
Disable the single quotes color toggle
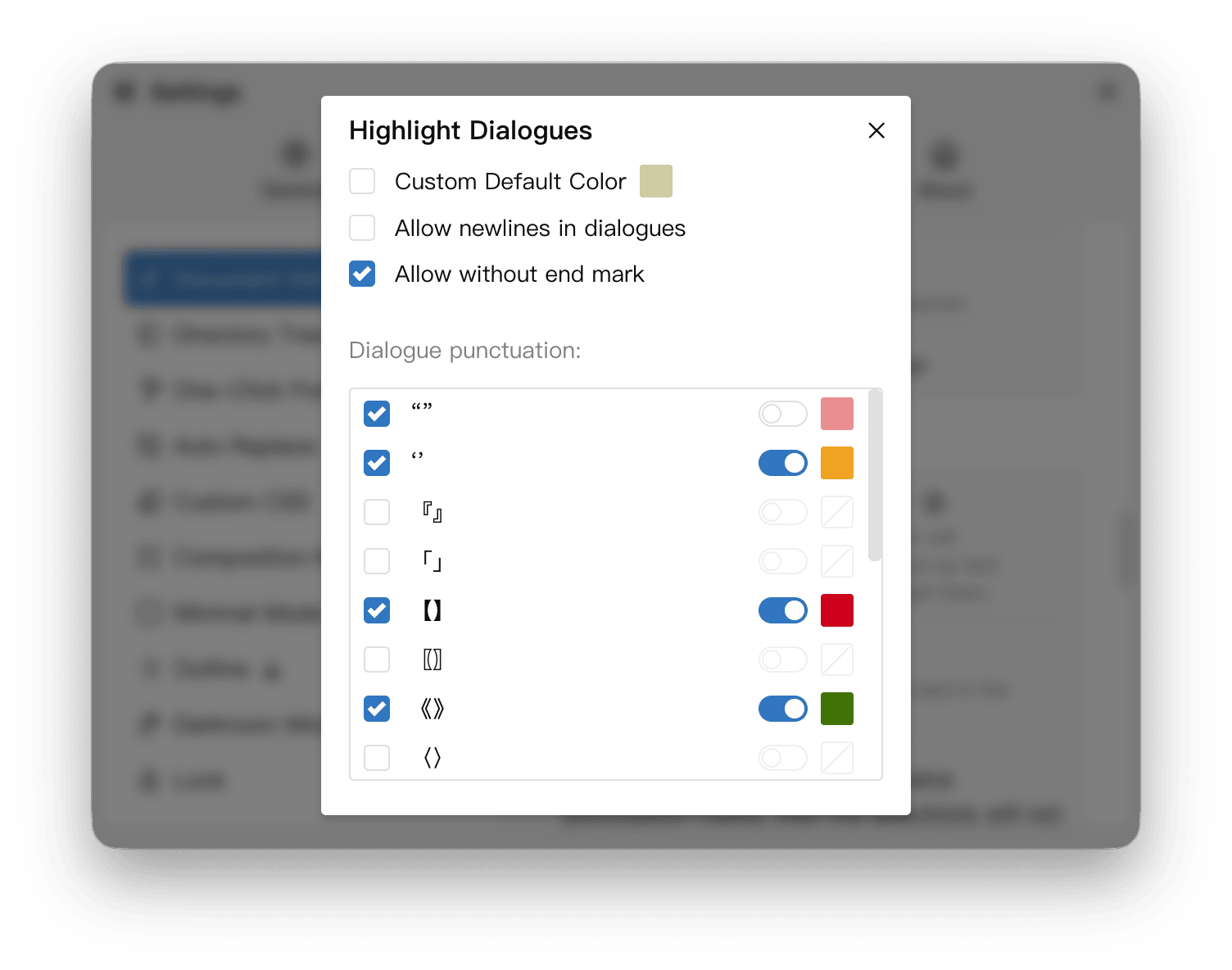[x=782, y=463]
